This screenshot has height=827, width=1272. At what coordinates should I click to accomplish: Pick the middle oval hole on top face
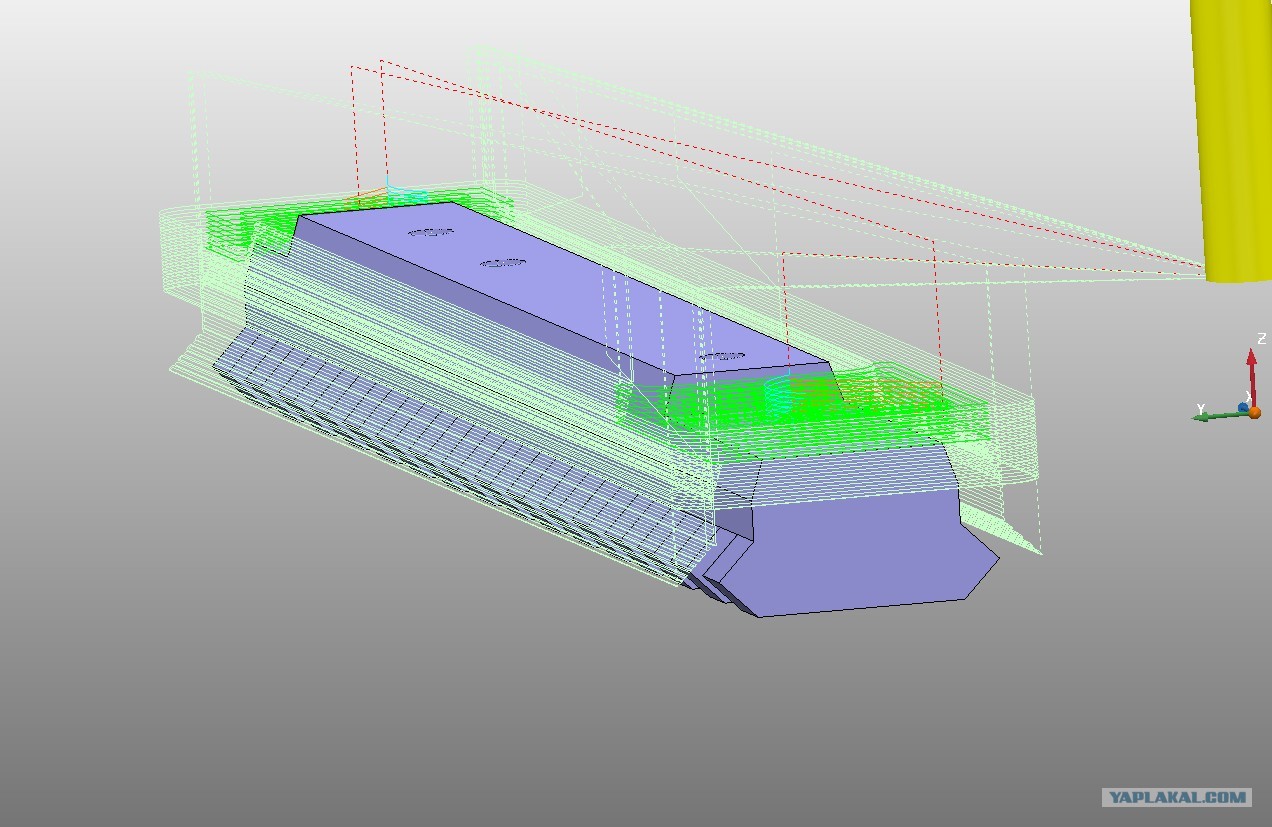point(503,264)
